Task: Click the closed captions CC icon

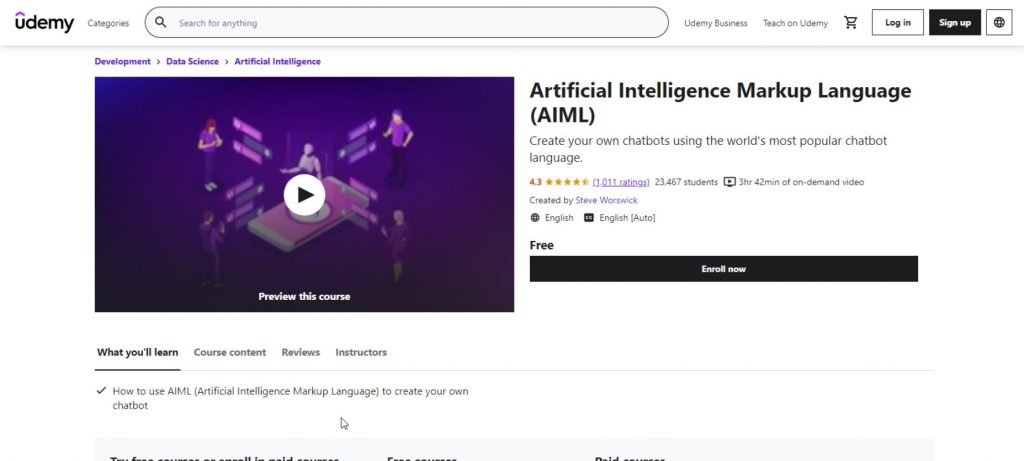Action: click(588, 217)
